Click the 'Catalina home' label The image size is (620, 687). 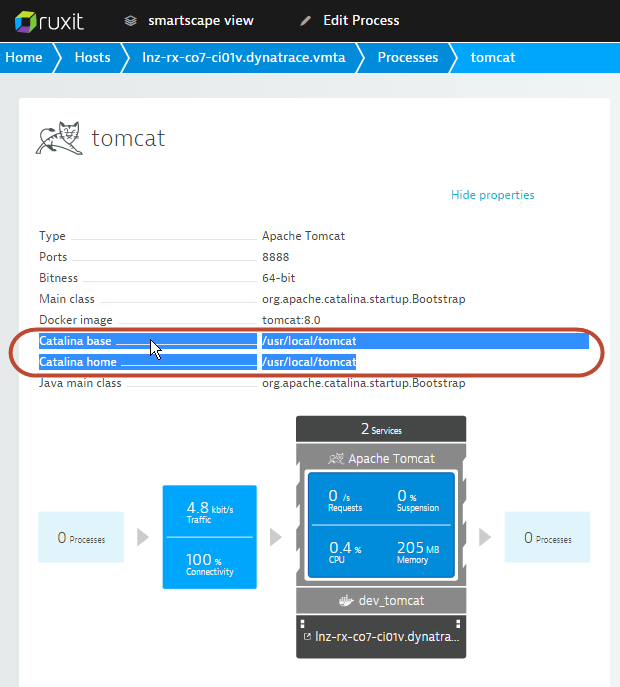(x=78, y=362)
